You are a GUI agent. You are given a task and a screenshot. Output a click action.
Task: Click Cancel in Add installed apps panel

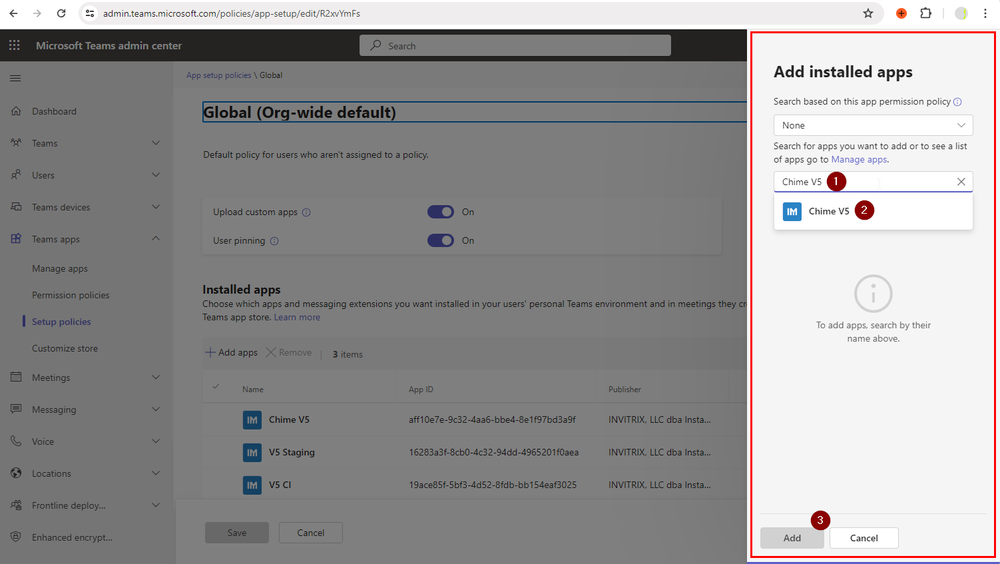[x=864, y=538]
